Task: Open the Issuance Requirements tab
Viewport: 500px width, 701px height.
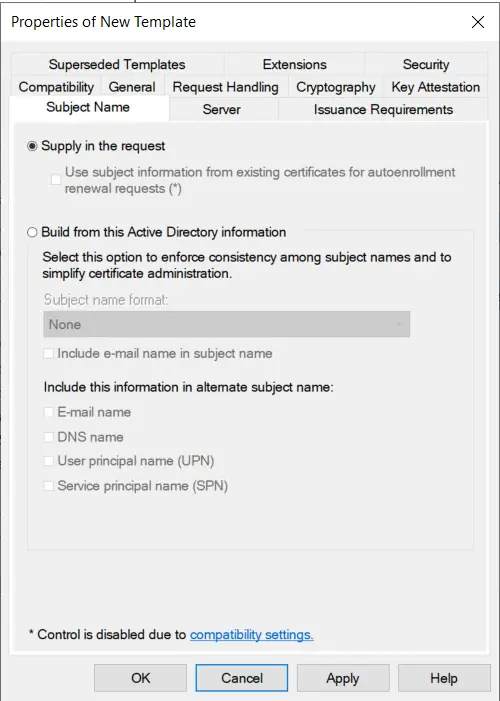Action: point(383,110)
